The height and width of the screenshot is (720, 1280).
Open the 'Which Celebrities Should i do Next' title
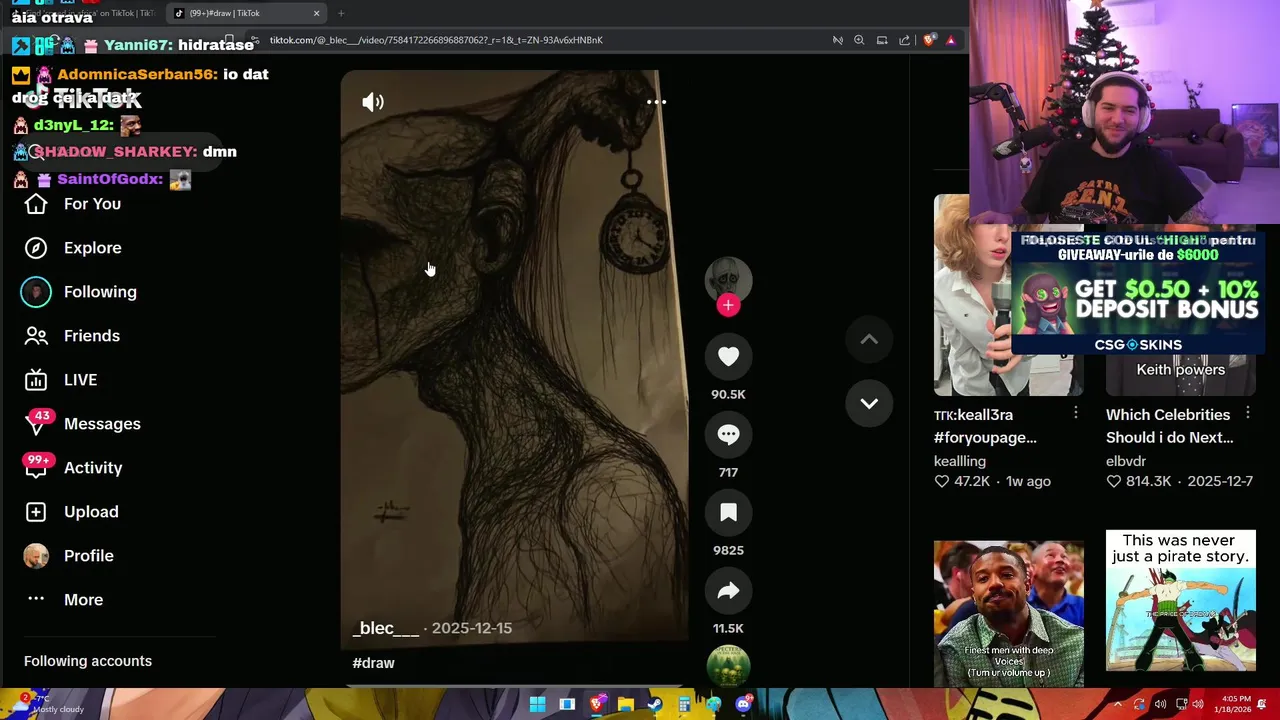click(x=1169, y=426)
